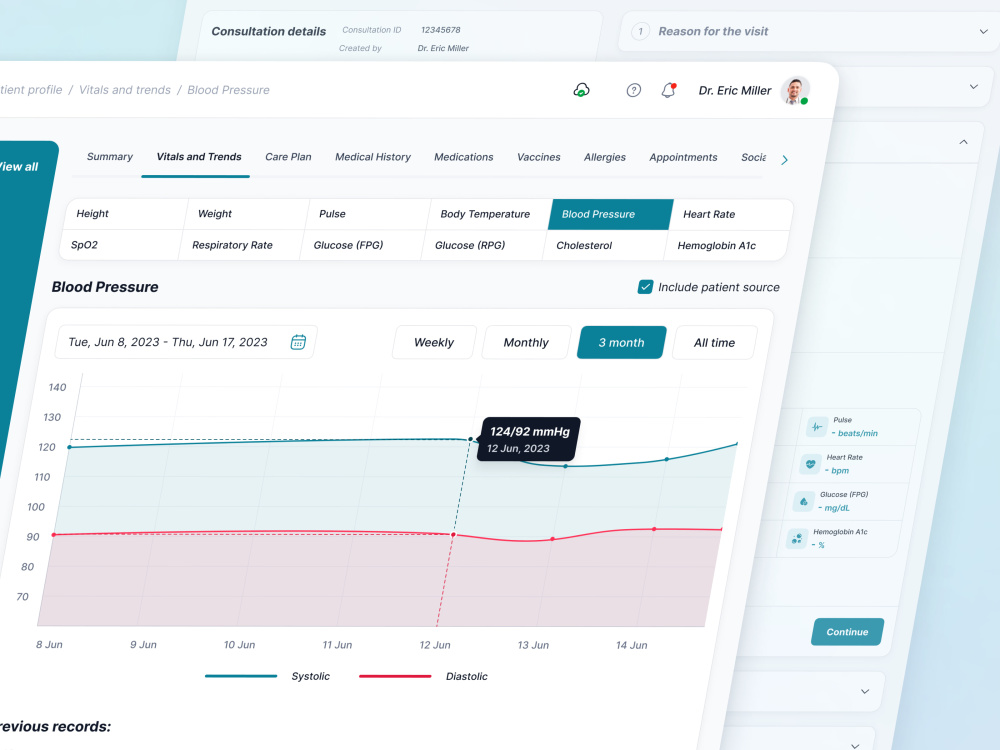
Task: Open the Respiratory Rate vital
Action: pyautogui.click(x=240, y=245)
